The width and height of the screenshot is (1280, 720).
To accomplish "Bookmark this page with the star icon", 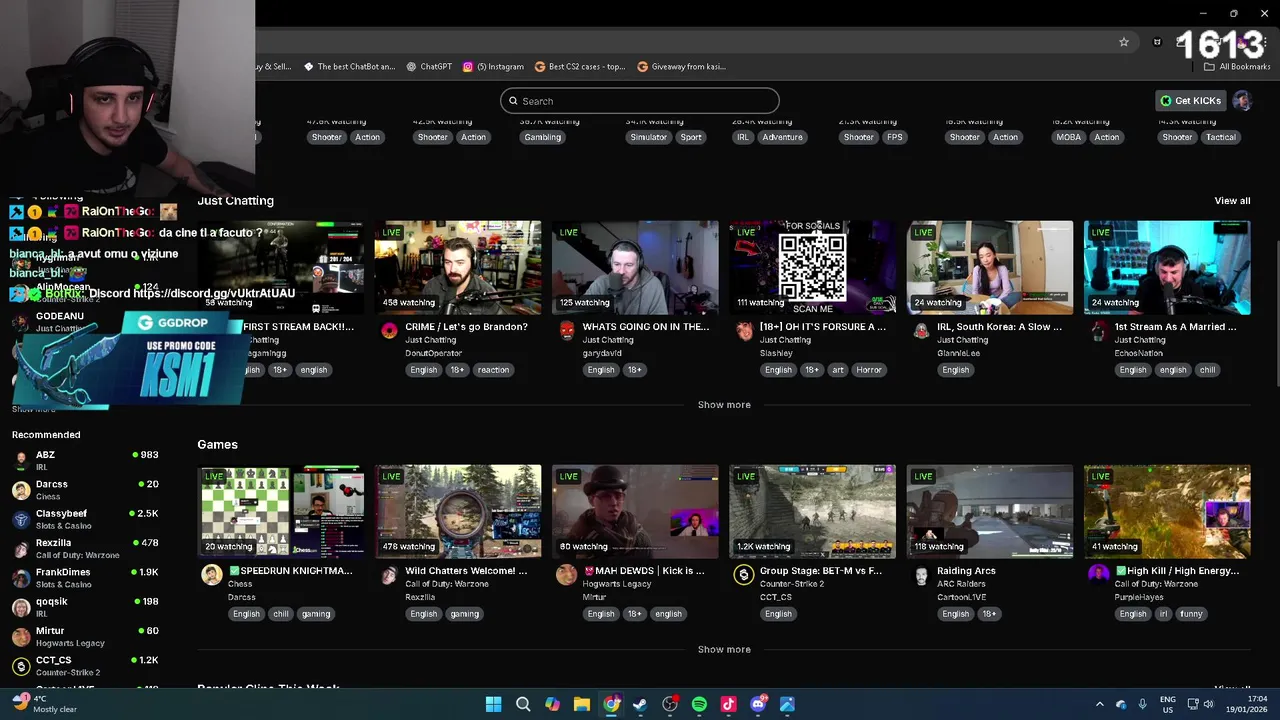I will pyautogui.click(x=1124, y=42).
